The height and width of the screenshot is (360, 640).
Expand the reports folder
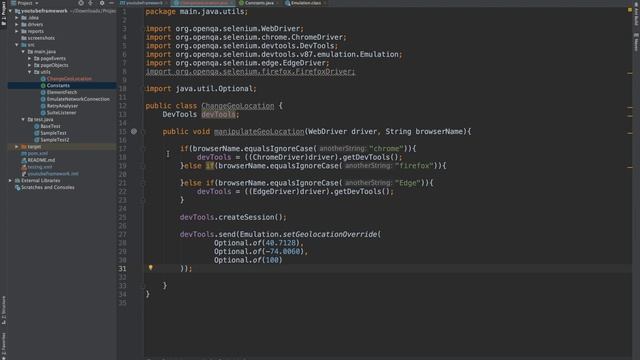tap(17, 31)
